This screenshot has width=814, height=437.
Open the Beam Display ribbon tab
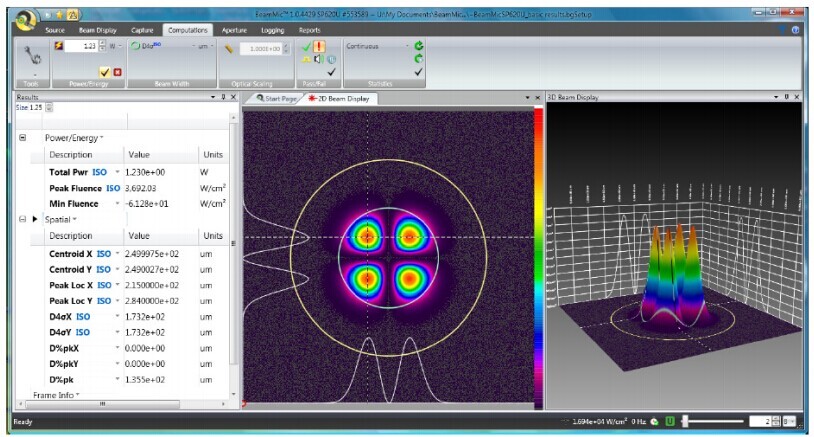(x=98, y=30)
